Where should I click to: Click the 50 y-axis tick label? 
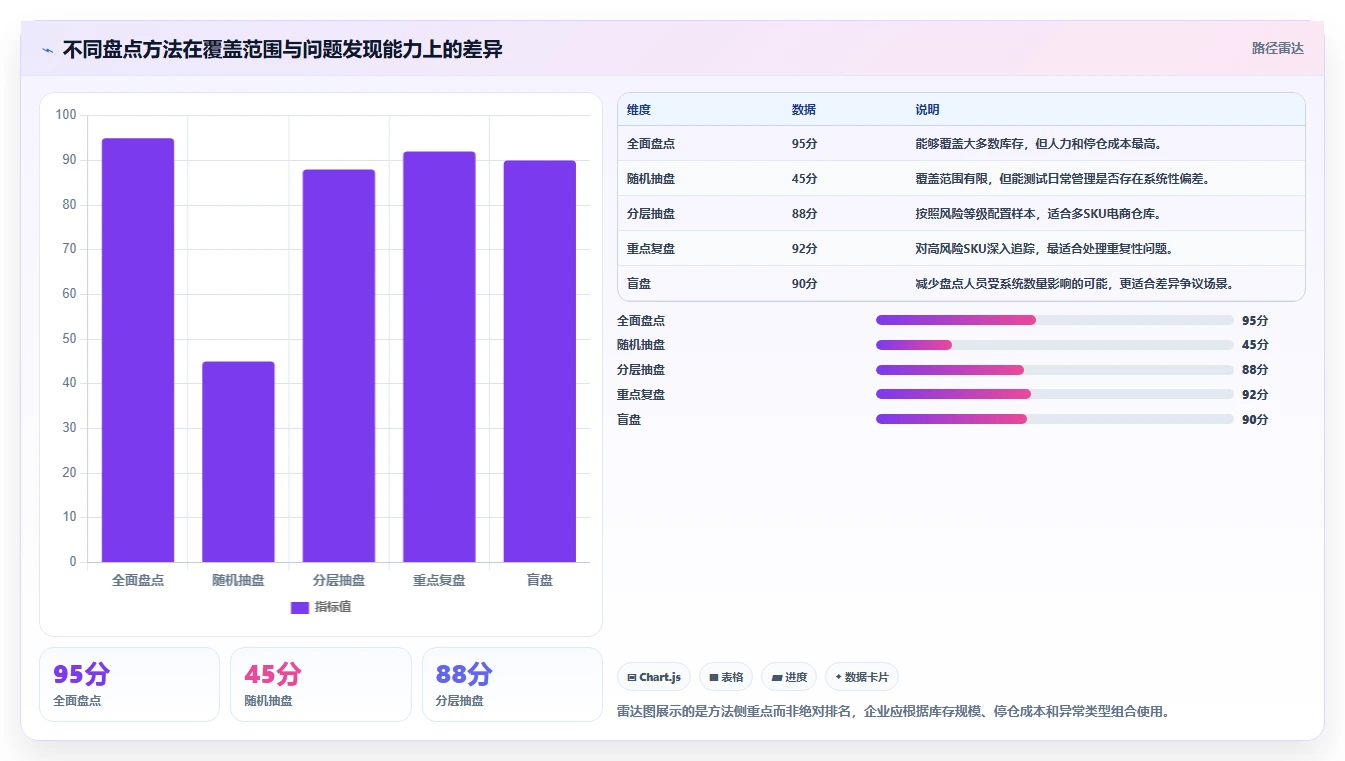point(70,338)
